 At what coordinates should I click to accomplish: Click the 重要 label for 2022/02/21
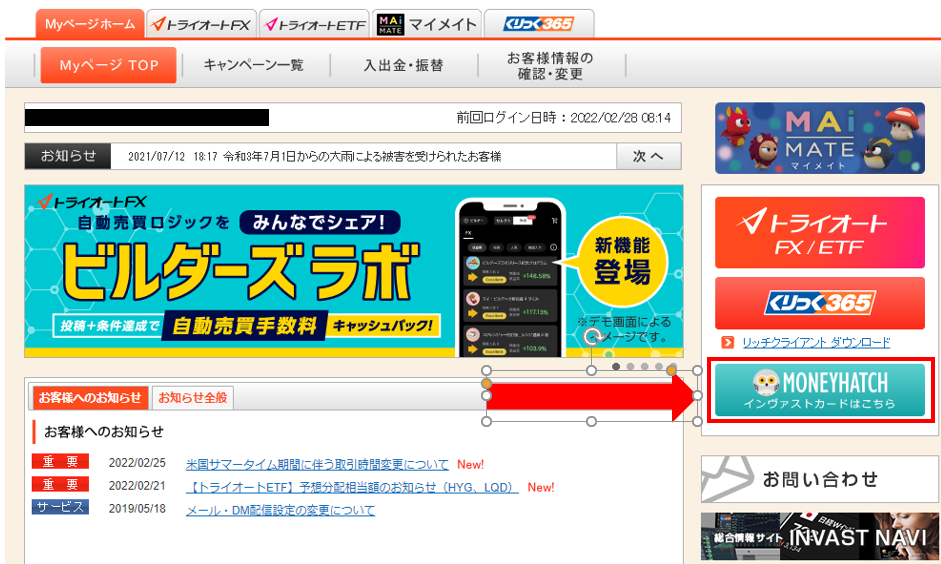tap(60, 484)
